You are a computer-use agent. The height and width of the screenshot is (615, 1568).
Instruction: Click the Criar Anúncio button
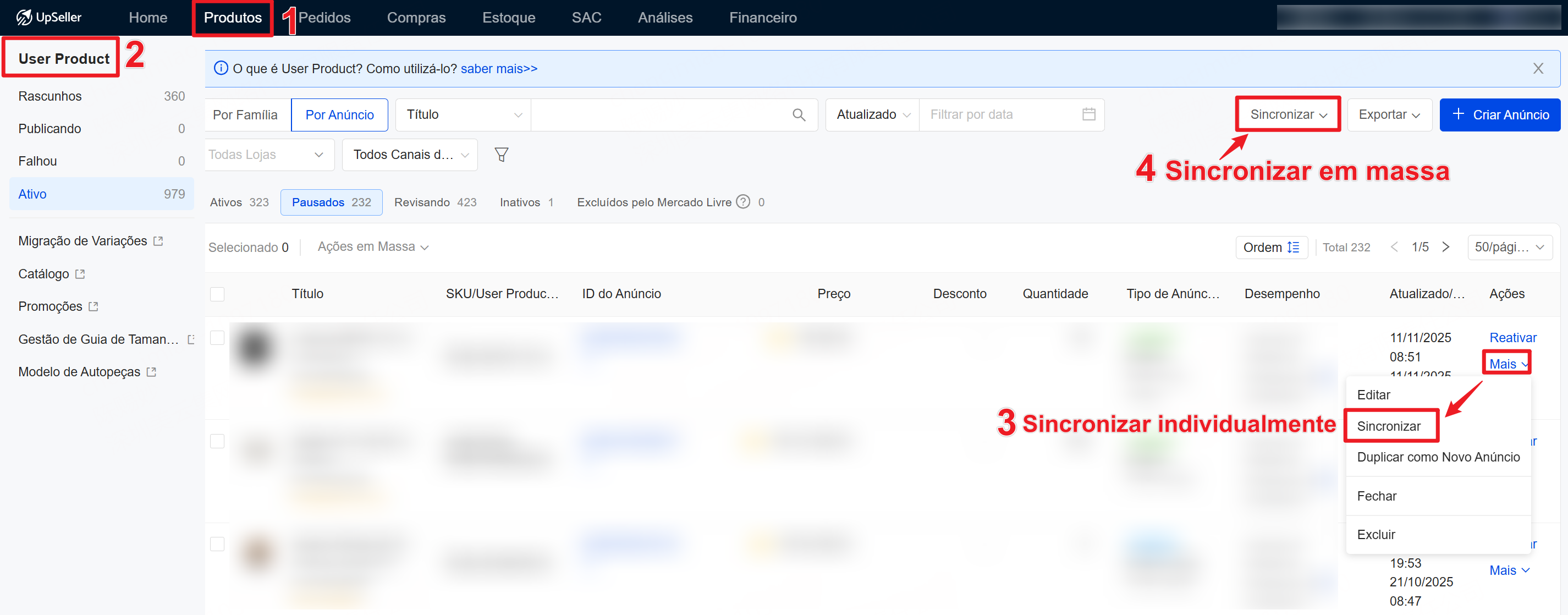1499,114
